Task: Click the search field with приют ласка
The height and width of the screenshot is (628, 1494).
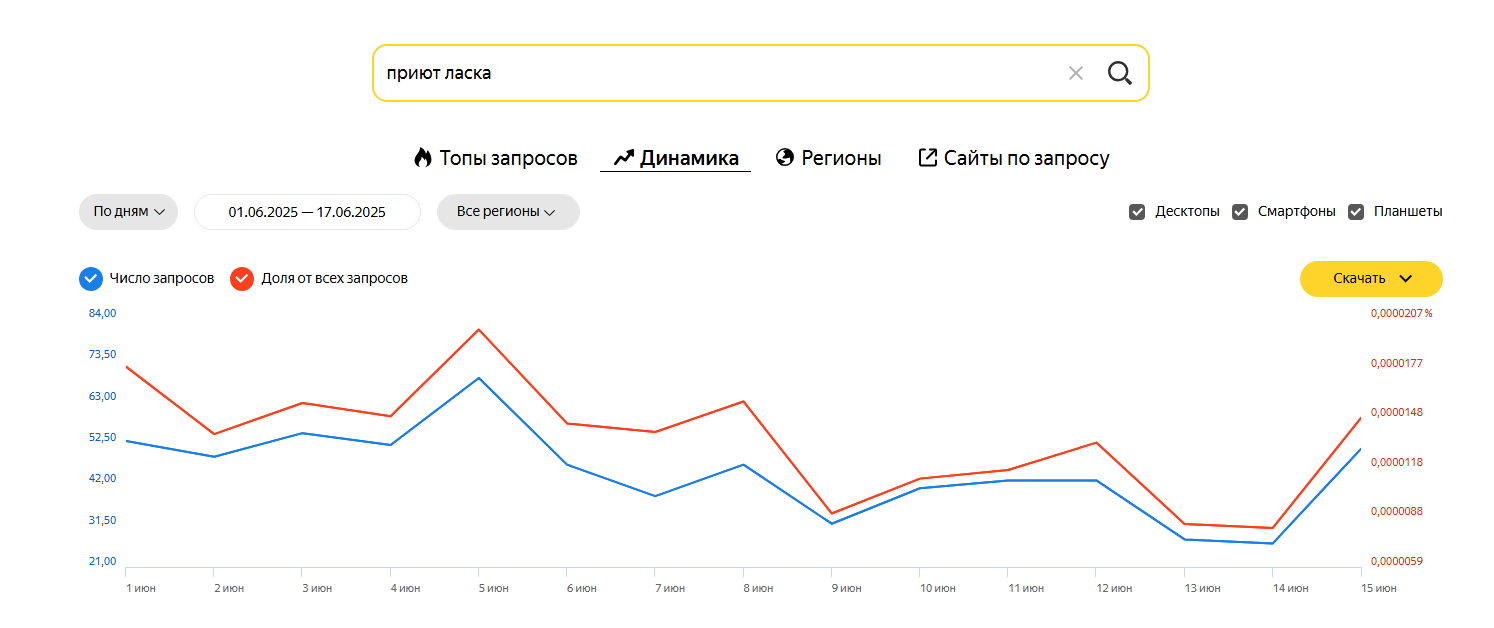Action: (700, 73)
